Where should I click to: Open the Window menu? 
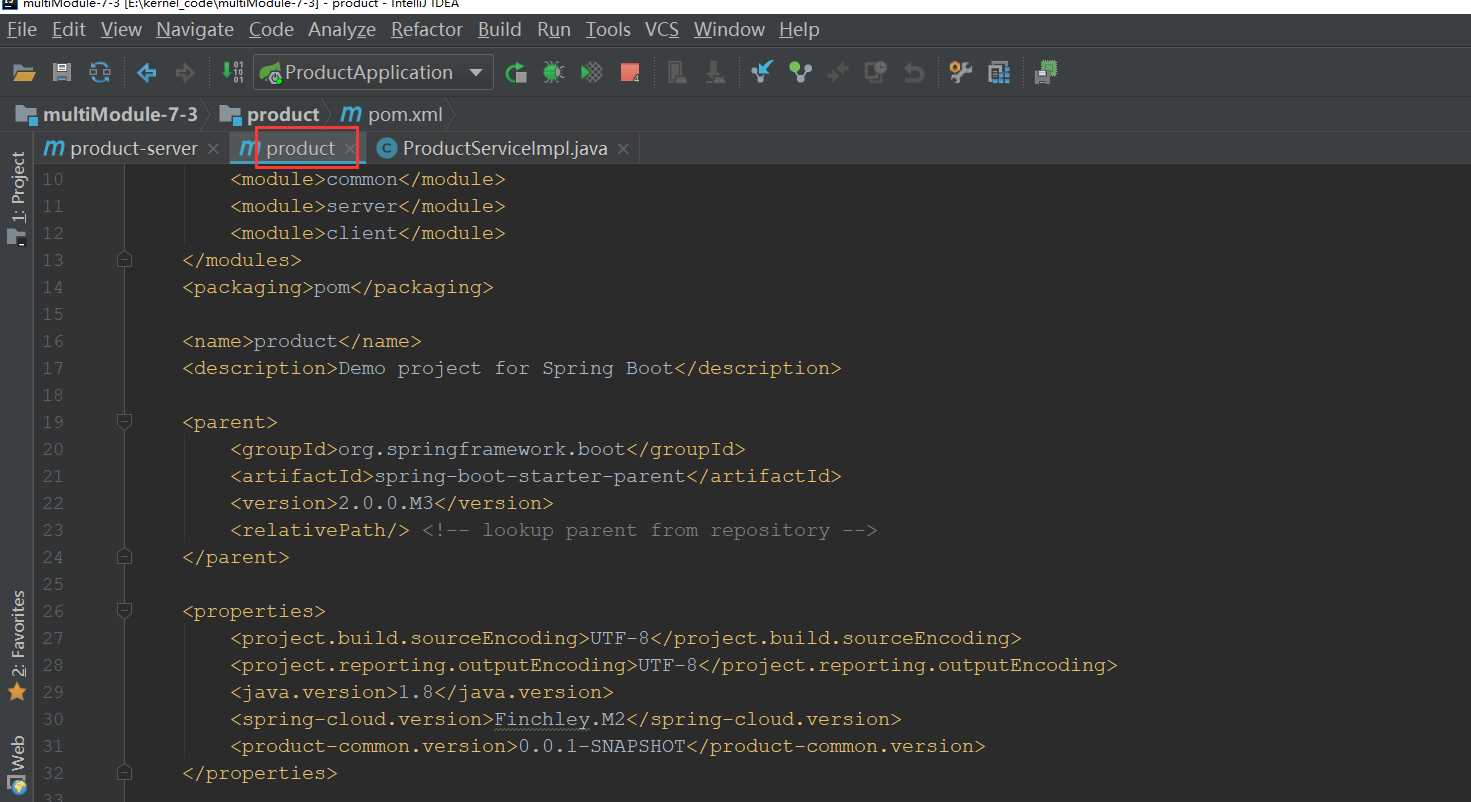[729, 29]
